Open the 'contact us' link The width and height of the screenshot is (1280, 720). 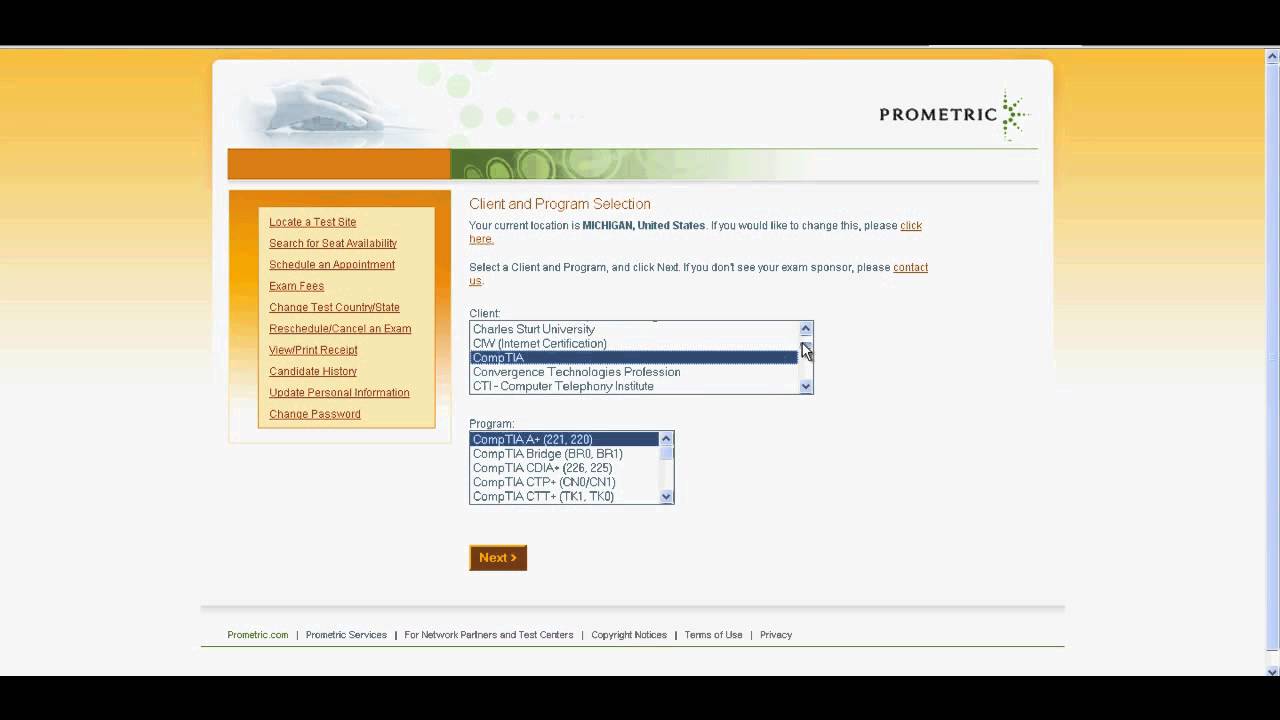click(910, 268)
